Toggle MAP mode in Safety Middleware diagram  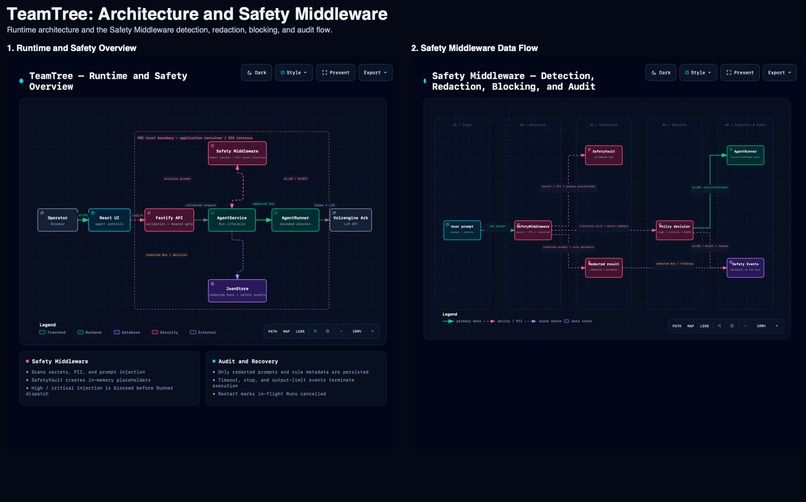(x=690, y=326)
